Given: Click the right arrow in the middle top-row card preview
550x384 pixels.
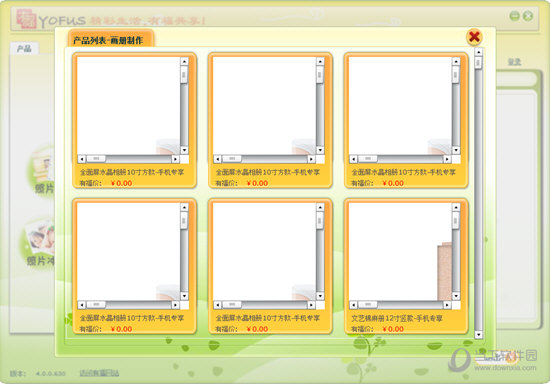Looking at the screenshot, I should point(311,159).
